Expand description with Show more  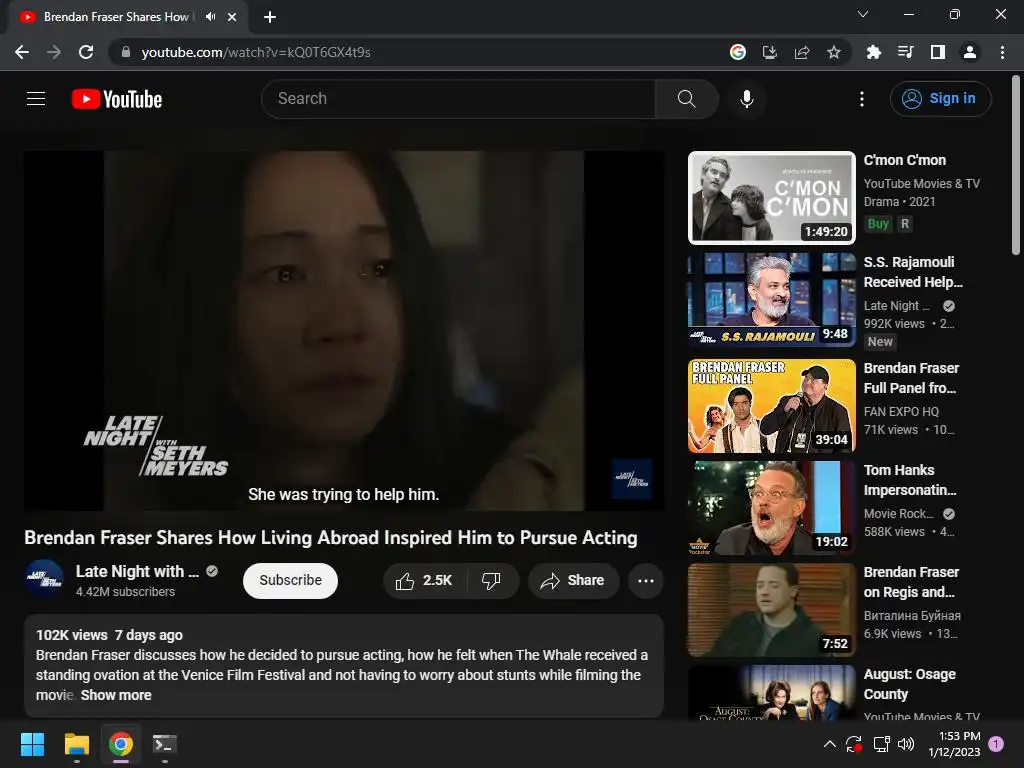click(x=116, y=695)
